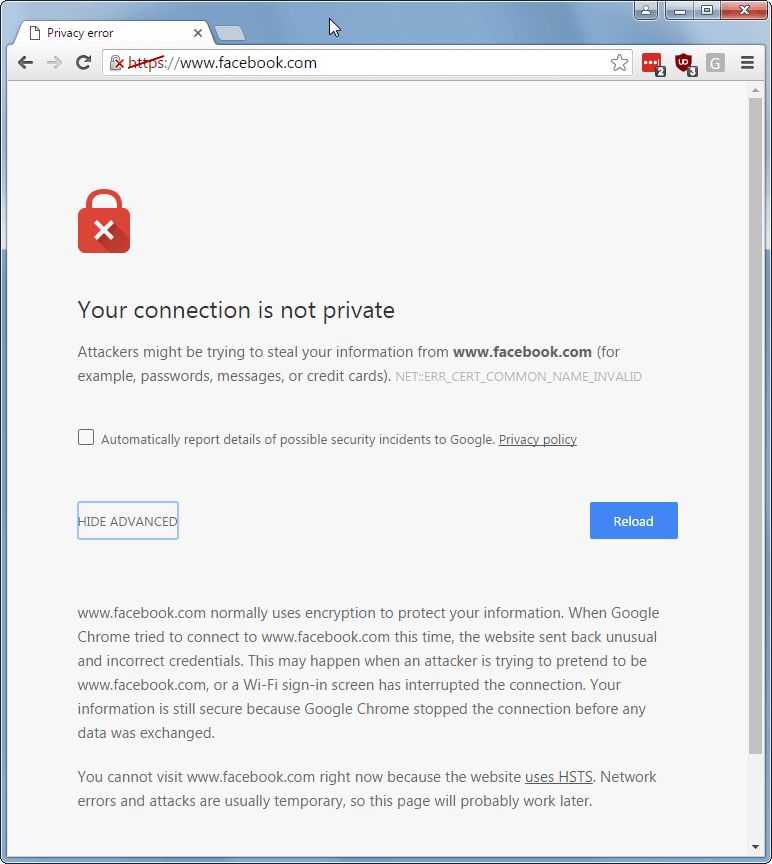
Task: Click the scrollbar down arrow
Action: click(x=757, y=845)
